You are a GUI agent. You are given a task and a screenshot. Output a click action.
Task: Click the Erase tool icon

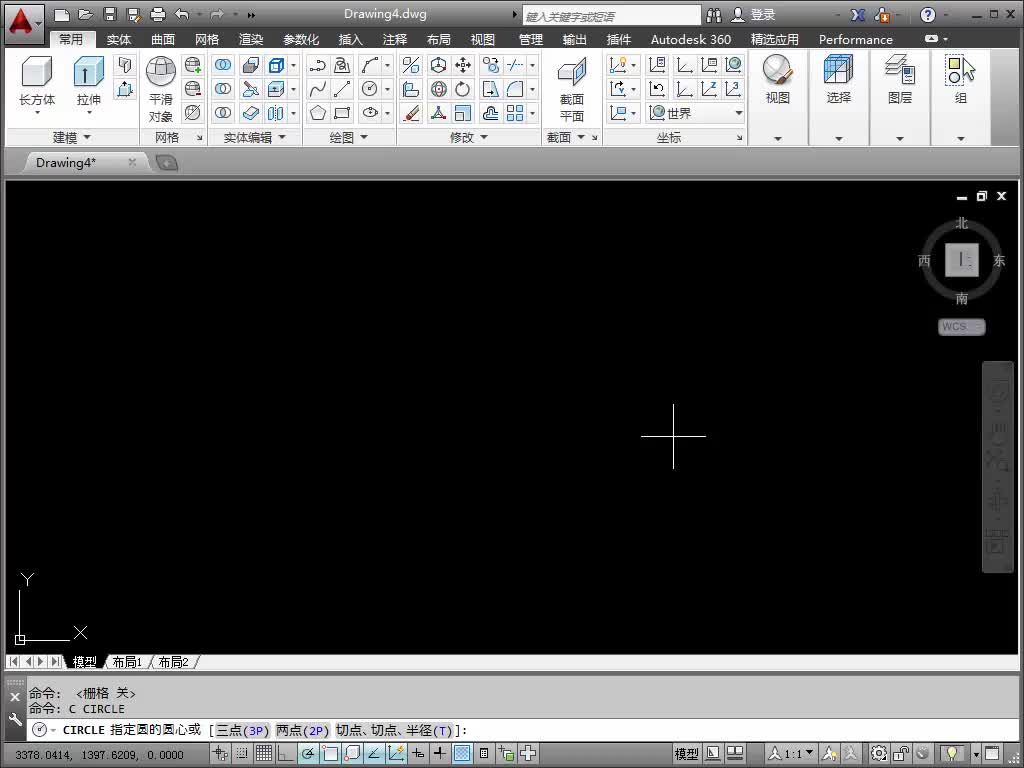point(411,113)
